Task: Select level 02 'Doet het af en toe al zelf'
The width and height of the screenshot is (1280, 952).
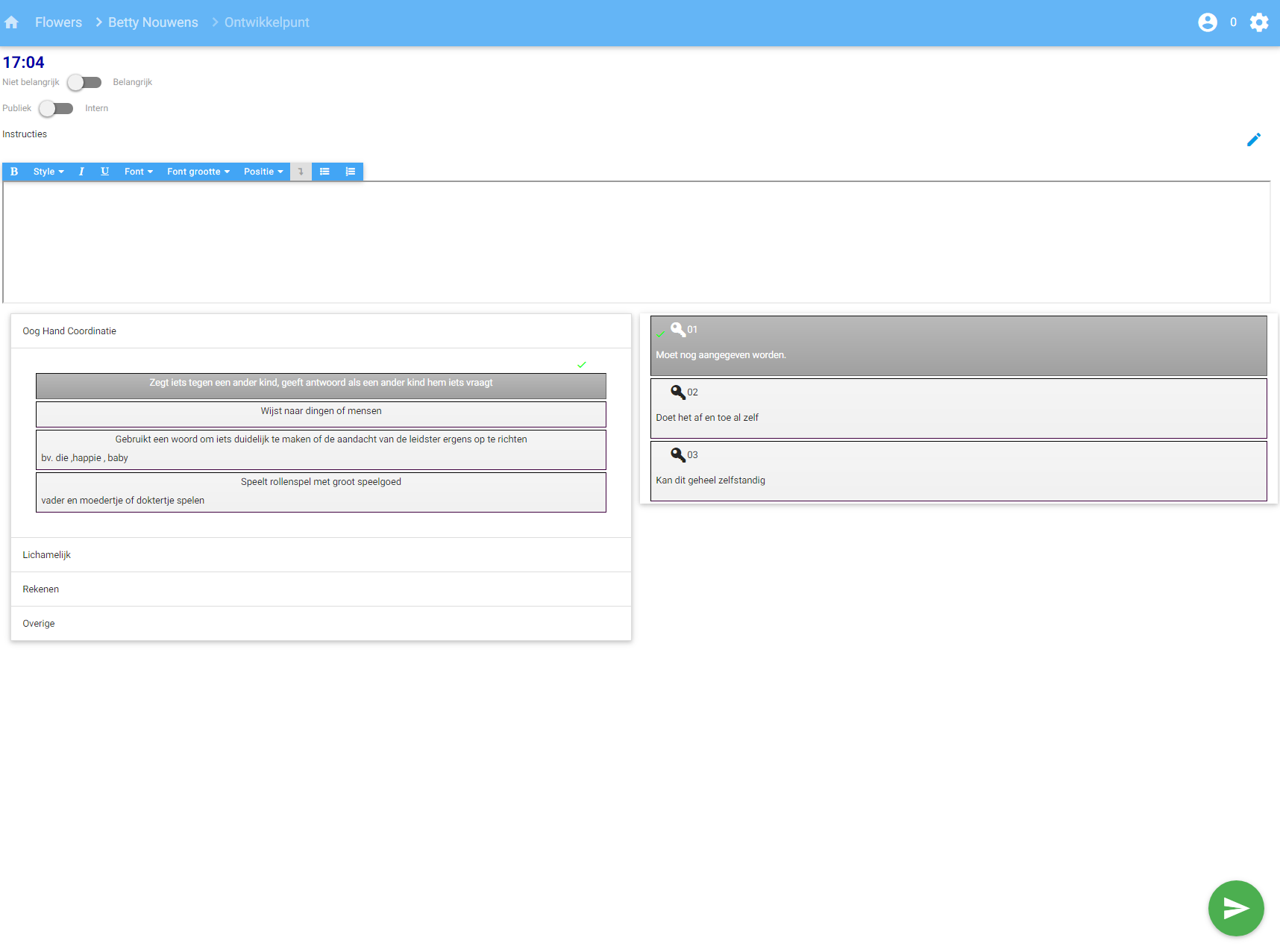Action: point(958,408)
